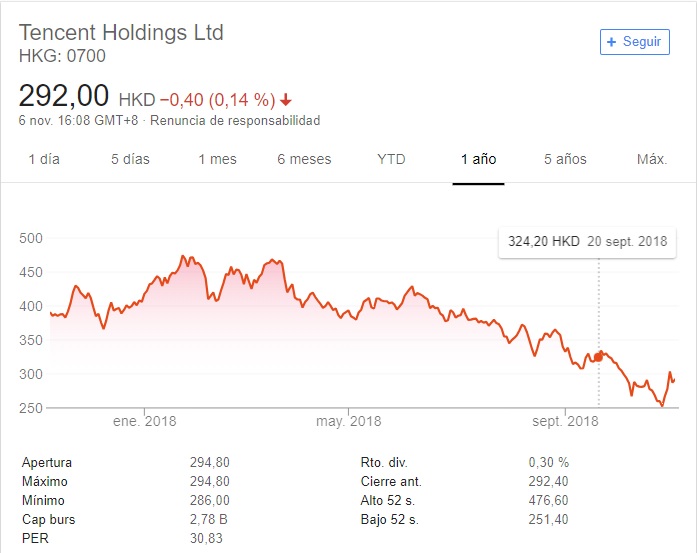Switch to the 5 días tab
697x553 pixels.
tap(128, 159)
